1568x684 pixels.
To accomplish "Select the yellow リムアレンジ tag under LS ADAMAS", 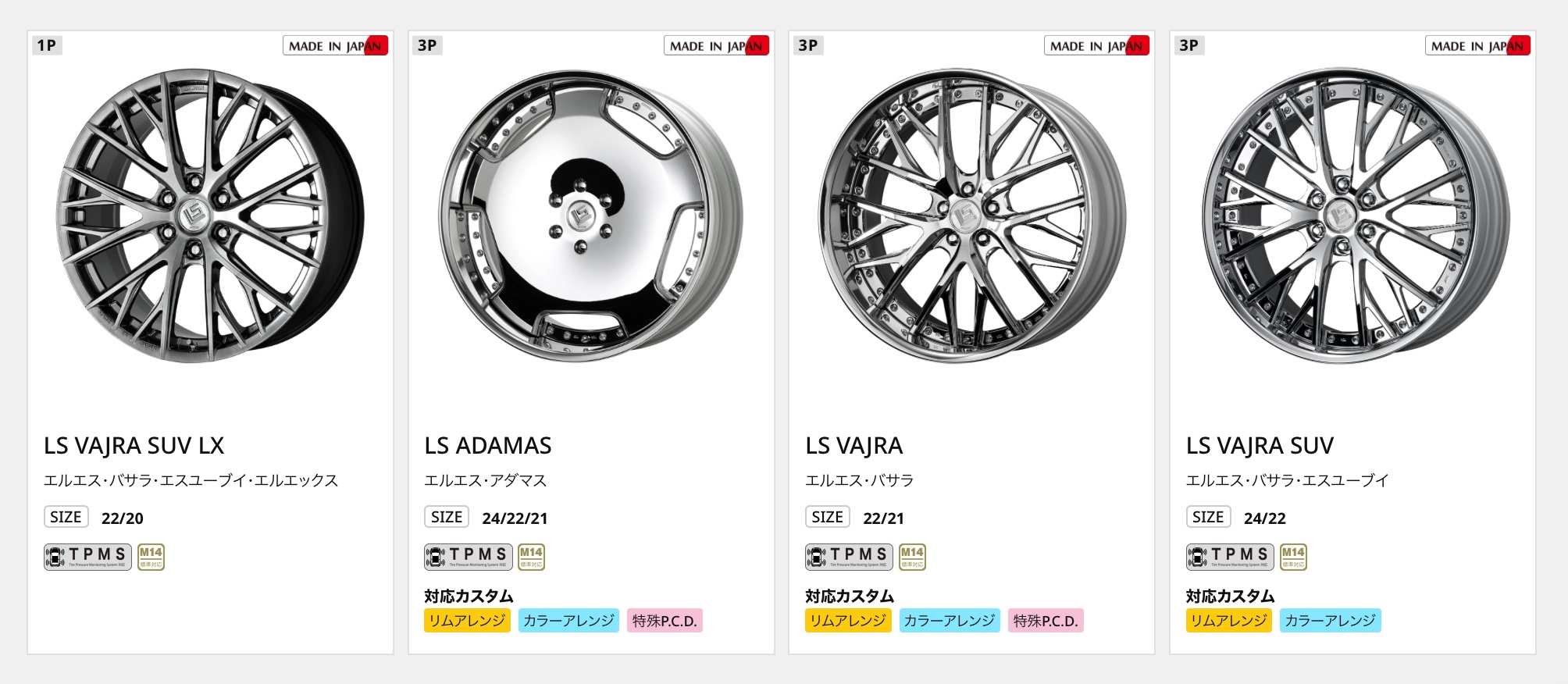I will 467,621.
